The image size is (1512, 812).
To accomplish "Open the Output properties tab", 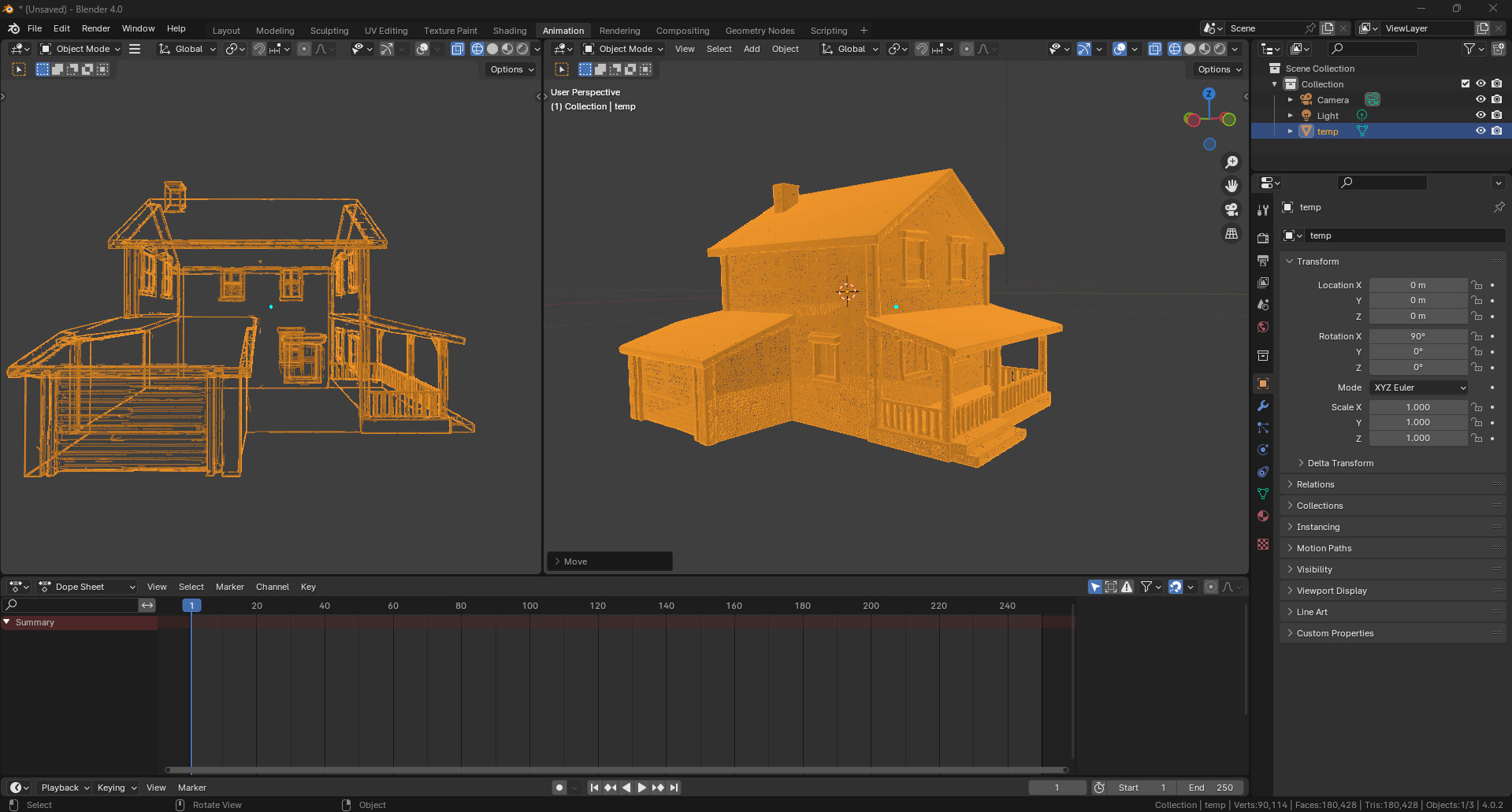I will (1263, 260).
